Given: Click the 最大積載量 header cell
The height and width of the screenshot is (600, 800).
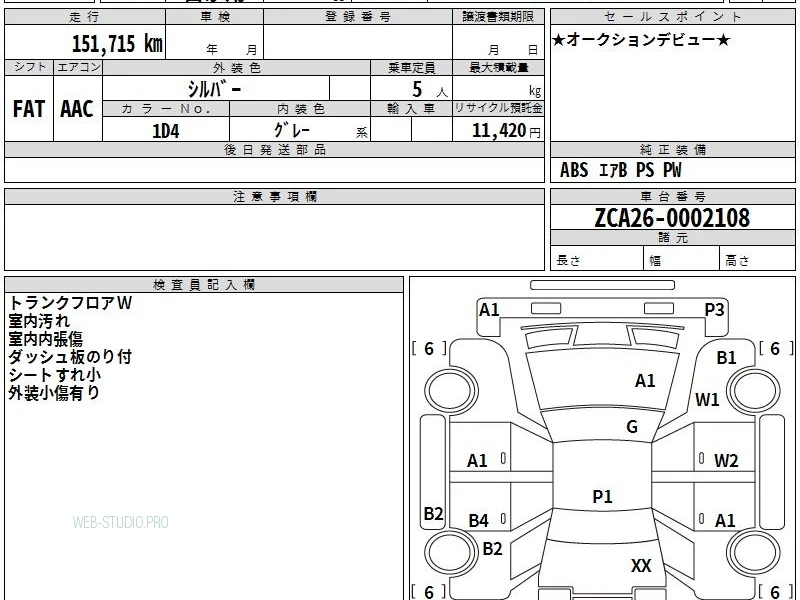Looking at the screenshot, I should tap(498, 67).
